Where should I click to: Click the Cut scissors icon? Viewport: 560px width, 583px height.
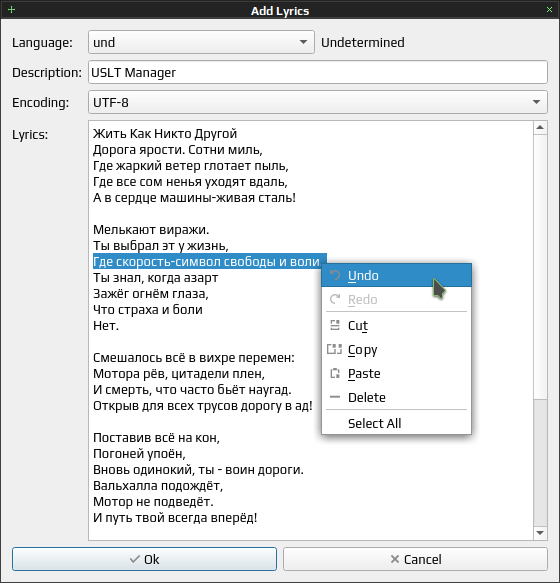pyautogui.click(x=335, y=325)
